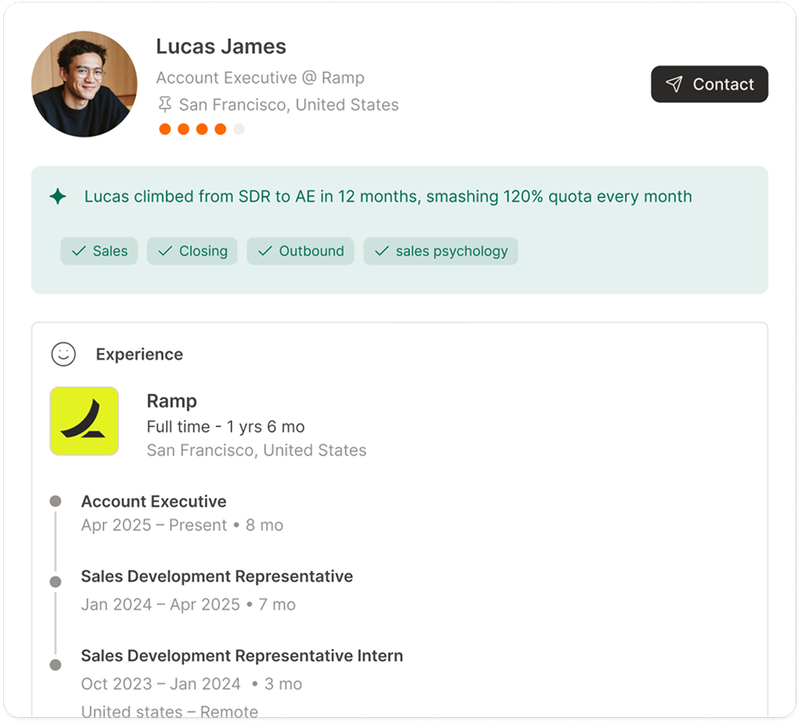Click the Ramp company name
This screenshot has width=800, height=722.
(x=171, y=401)
